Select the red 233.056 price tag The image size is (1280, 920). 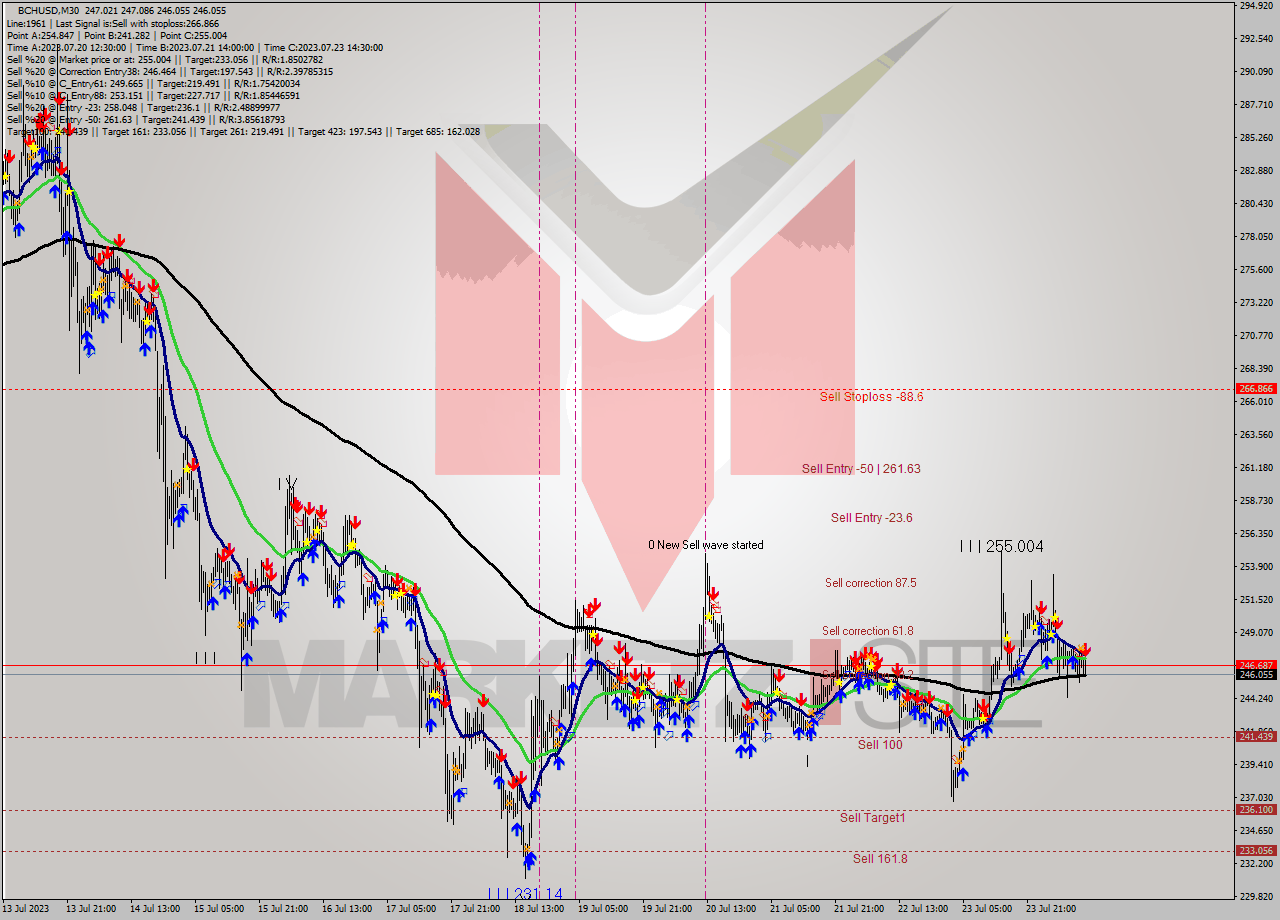click(1256, 851)
